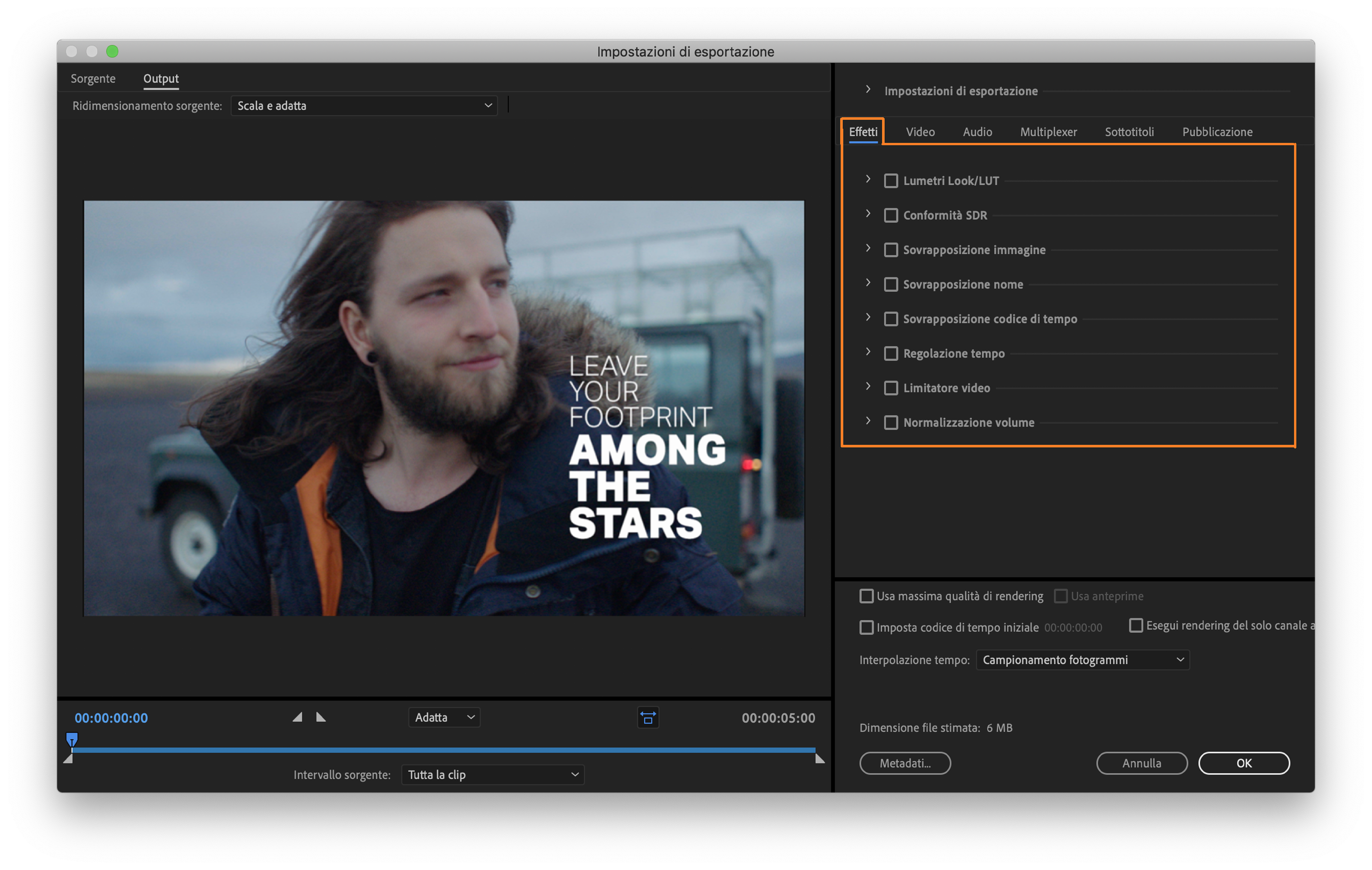This screenshot has width=1372, height=870.
Task: Click the green macOS fullscreen button
Action: point(112,51)
